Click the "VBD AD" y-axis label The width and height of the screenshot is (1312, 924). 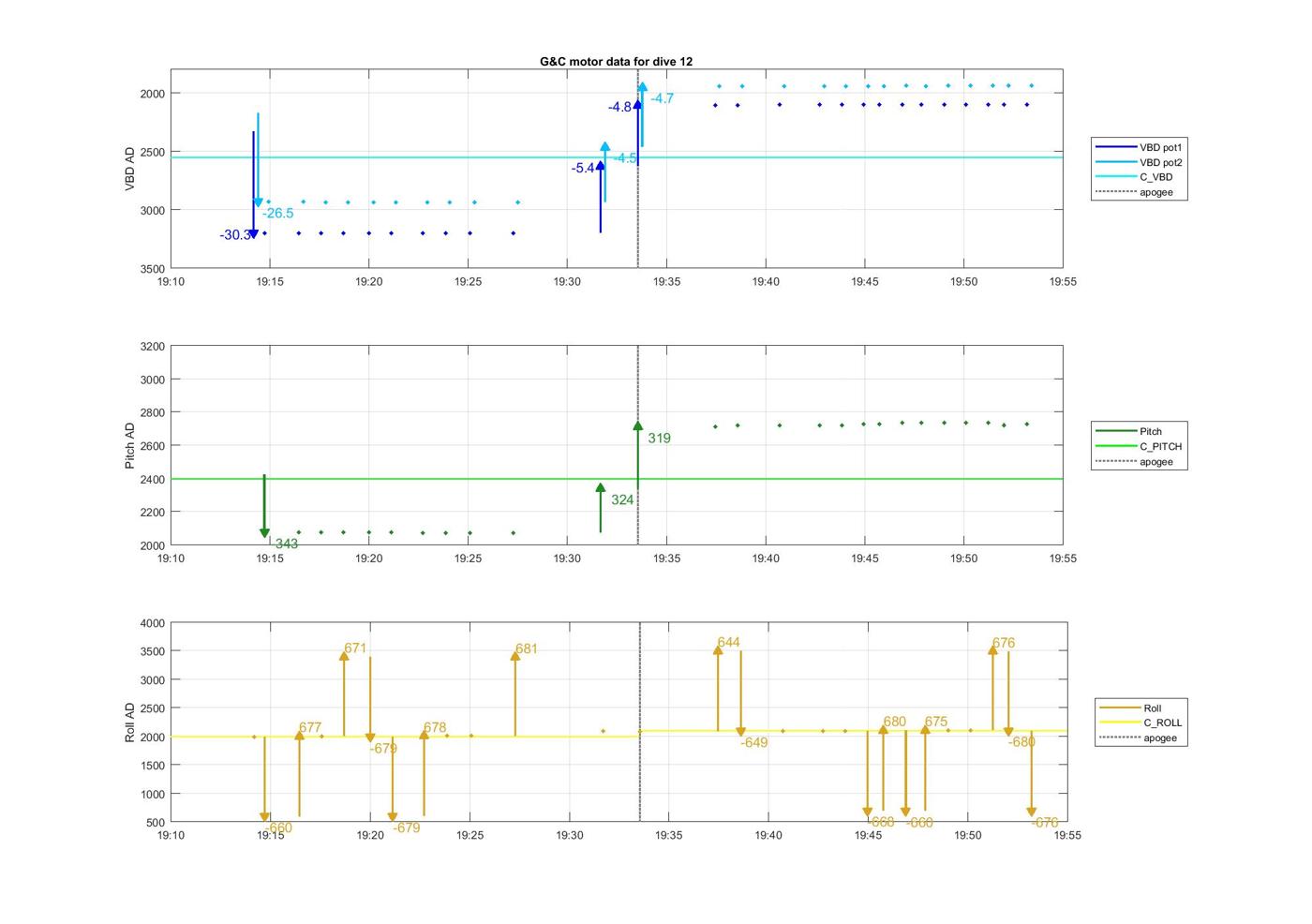[x=130, y=170]
